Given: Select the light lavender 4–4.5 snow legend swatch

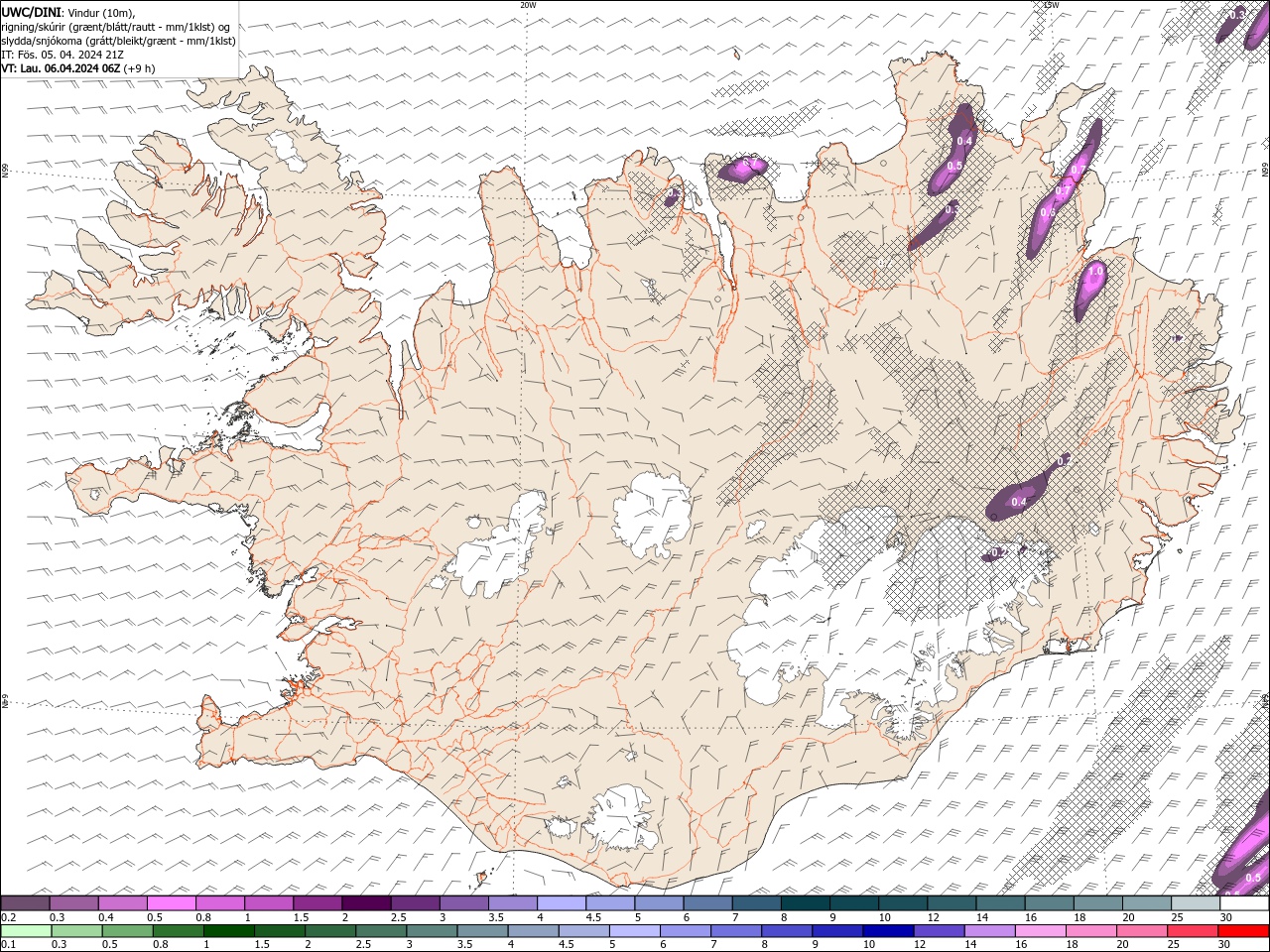Looking at the screenshot, I should point(562,903).
